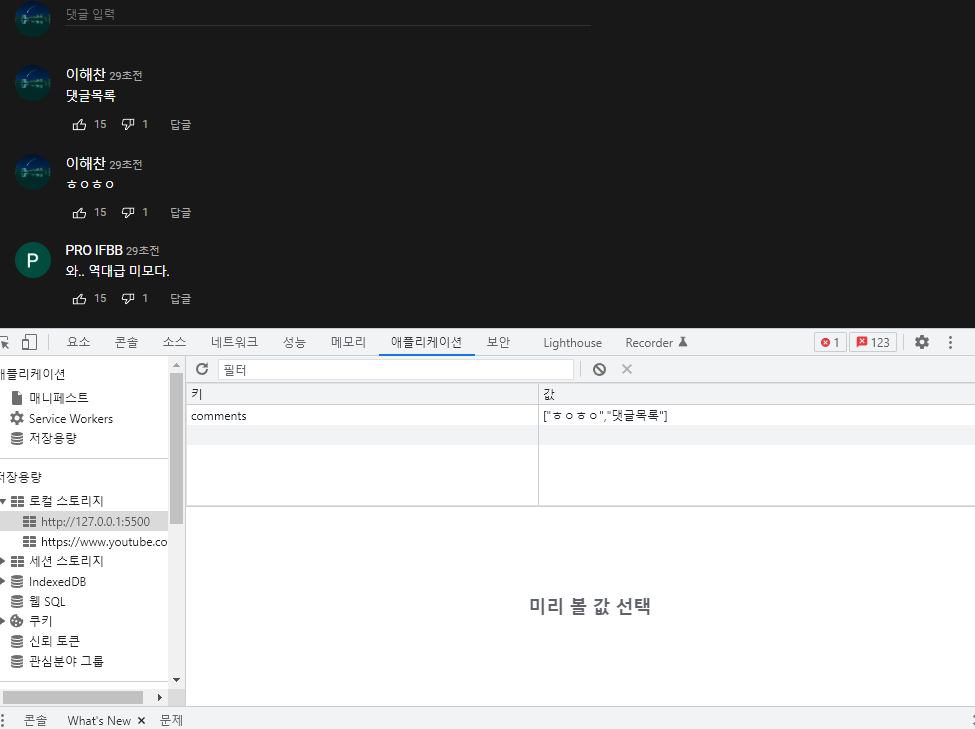Screen dimensions: 975x729
Task: Open drawer three-dot menu at bottom-left
Action: coord(3,720)
